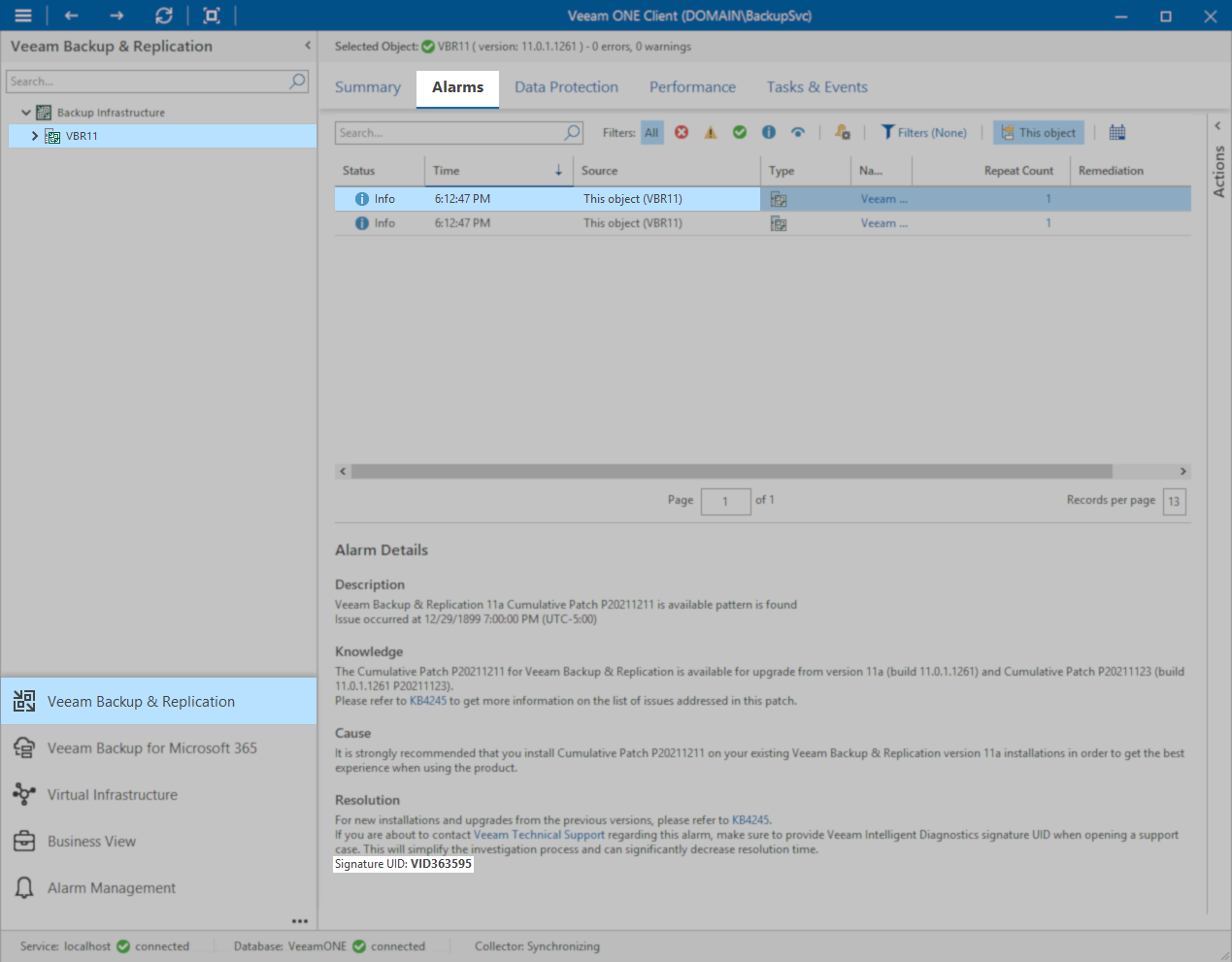Select Backup Infrastructure tree item
1232x962 pixels.
(111, 113)
